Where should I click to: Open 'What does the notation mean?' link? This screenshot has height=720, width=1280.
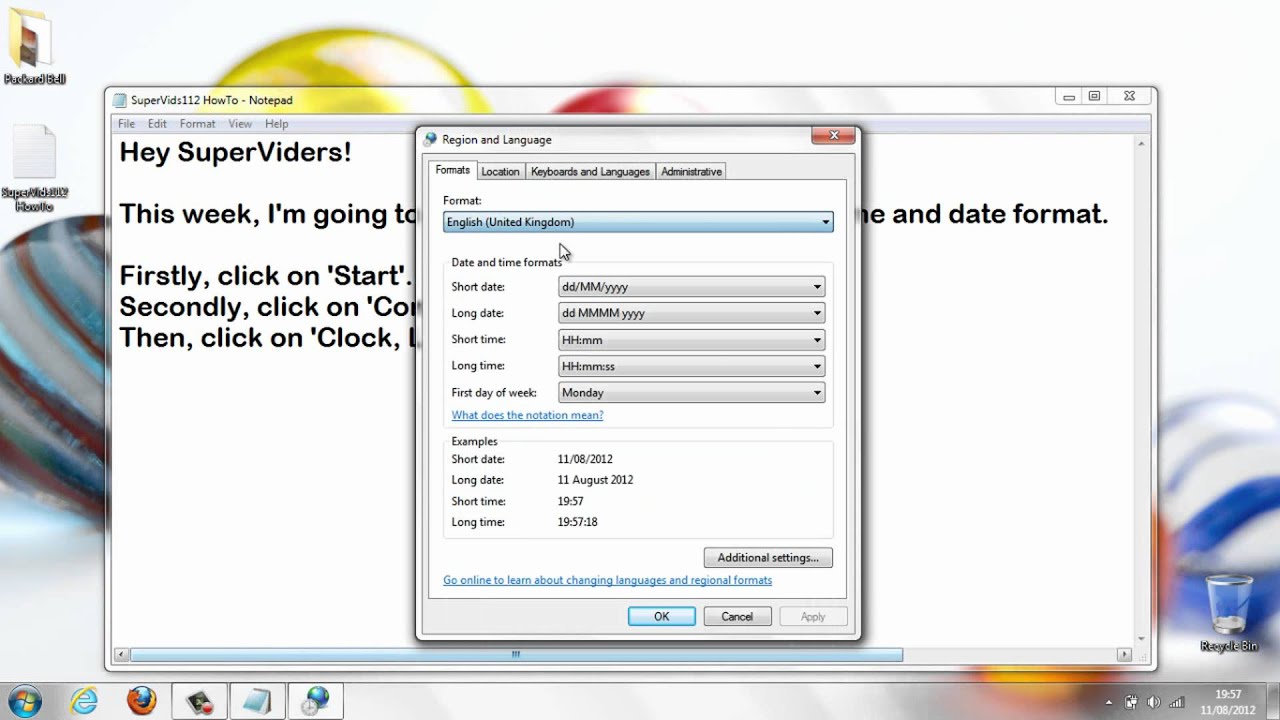pyautogui.click(x=527, y=415)
